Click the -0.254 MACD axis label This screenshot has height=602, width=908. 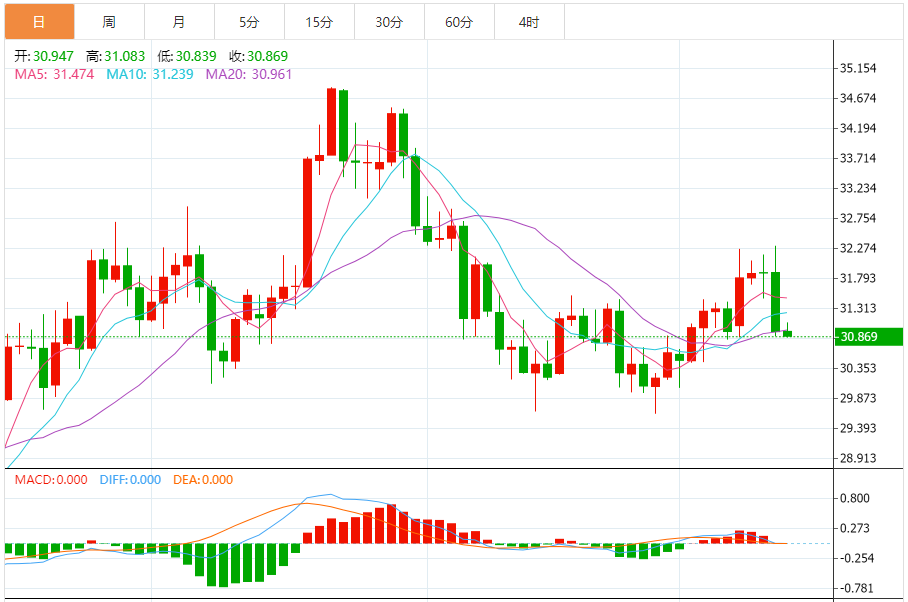(x=855, y=559)
